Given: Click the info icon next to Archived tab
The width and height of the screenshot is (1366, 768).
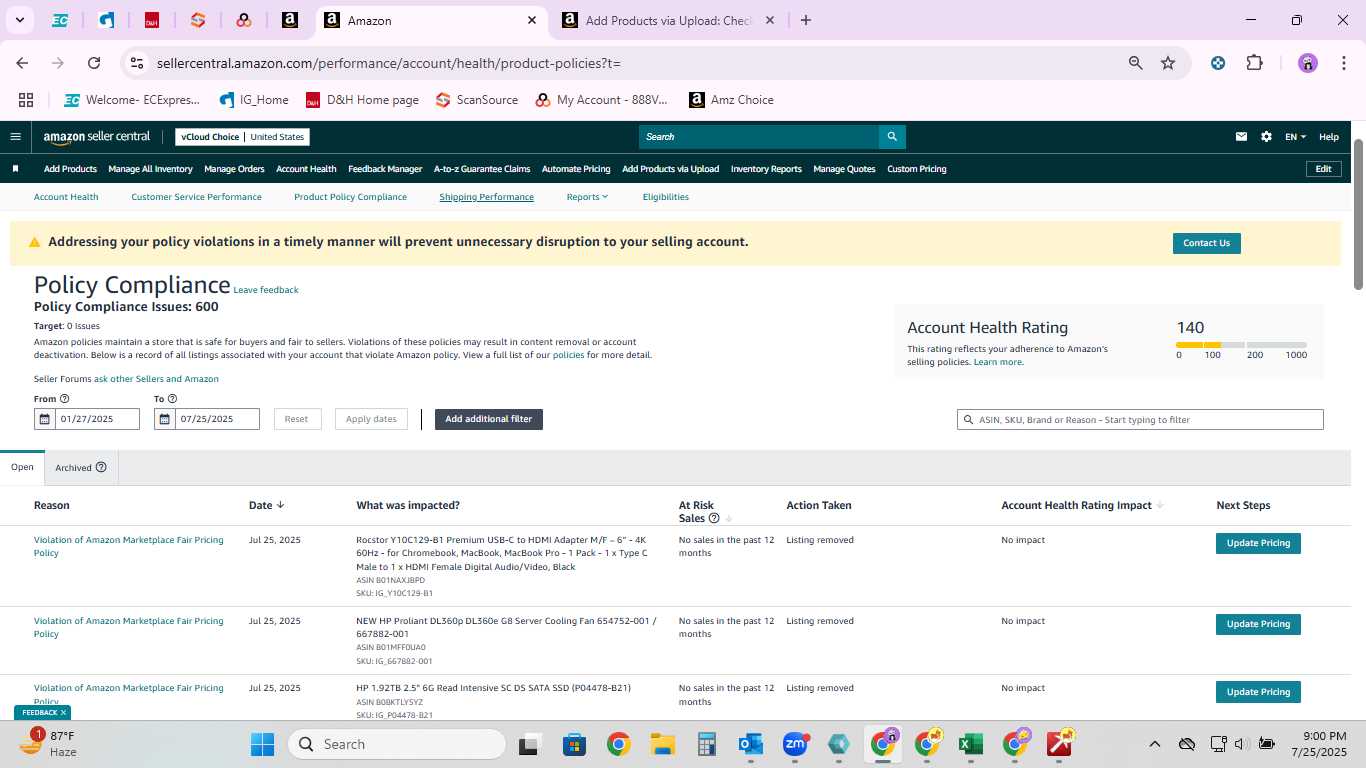Looking at the screenshot, I should point(101,468).
